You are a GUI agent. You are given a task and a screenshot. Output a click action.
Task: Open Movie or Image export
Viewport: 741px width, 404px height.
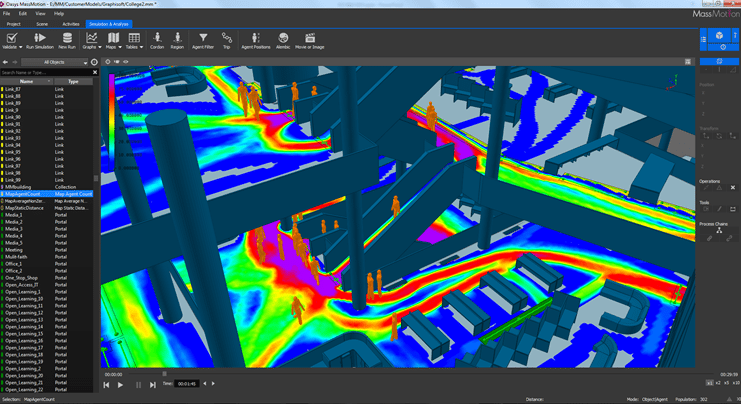click(309, 40)
